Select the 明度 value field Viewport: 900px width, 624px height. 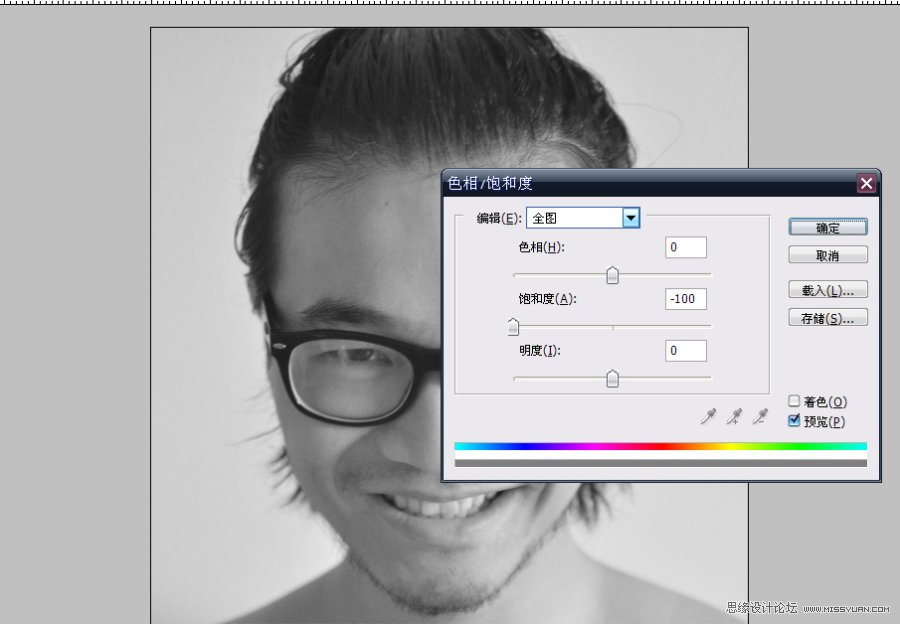tap(685, 350)
